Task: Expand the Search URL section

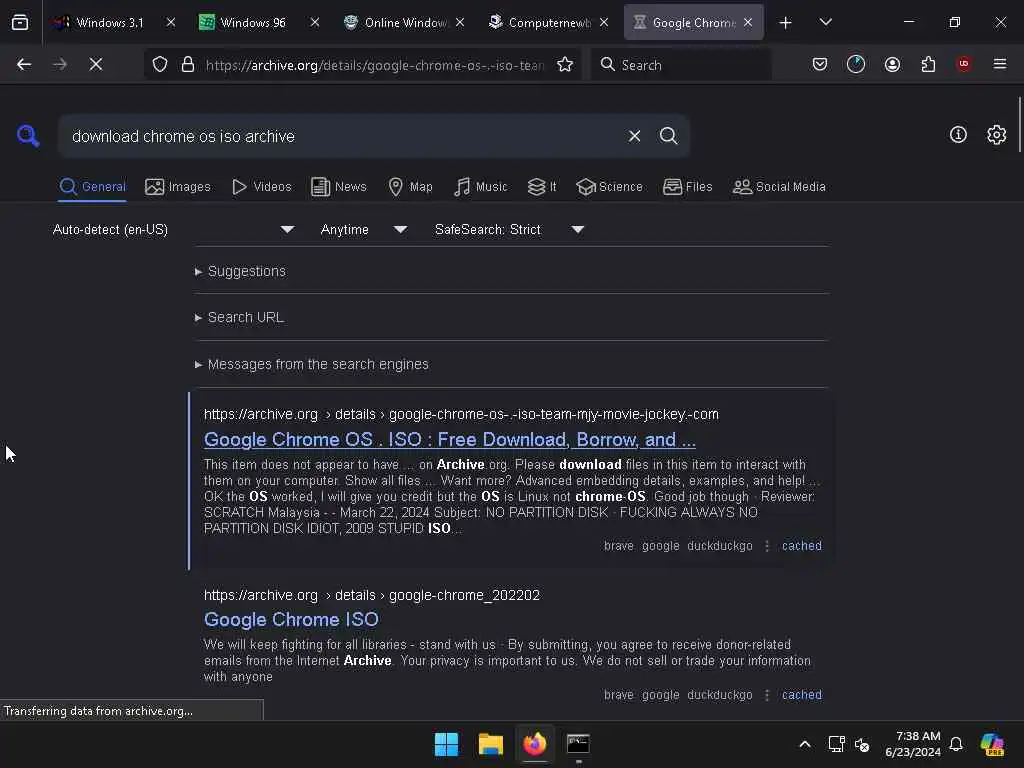Action: coord(239,317)
